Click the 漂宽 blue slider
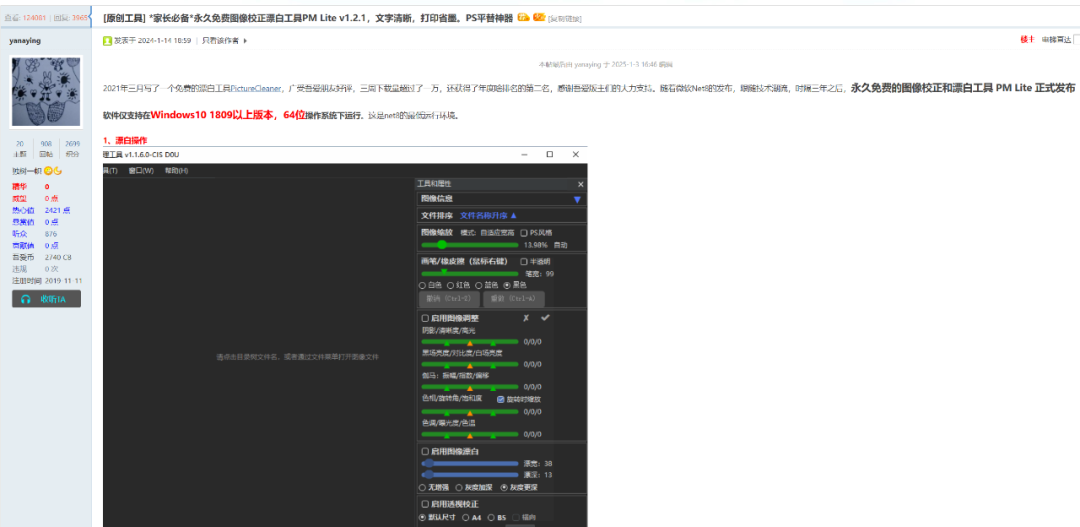The image size is (1080, 527). tap(469, 464)
